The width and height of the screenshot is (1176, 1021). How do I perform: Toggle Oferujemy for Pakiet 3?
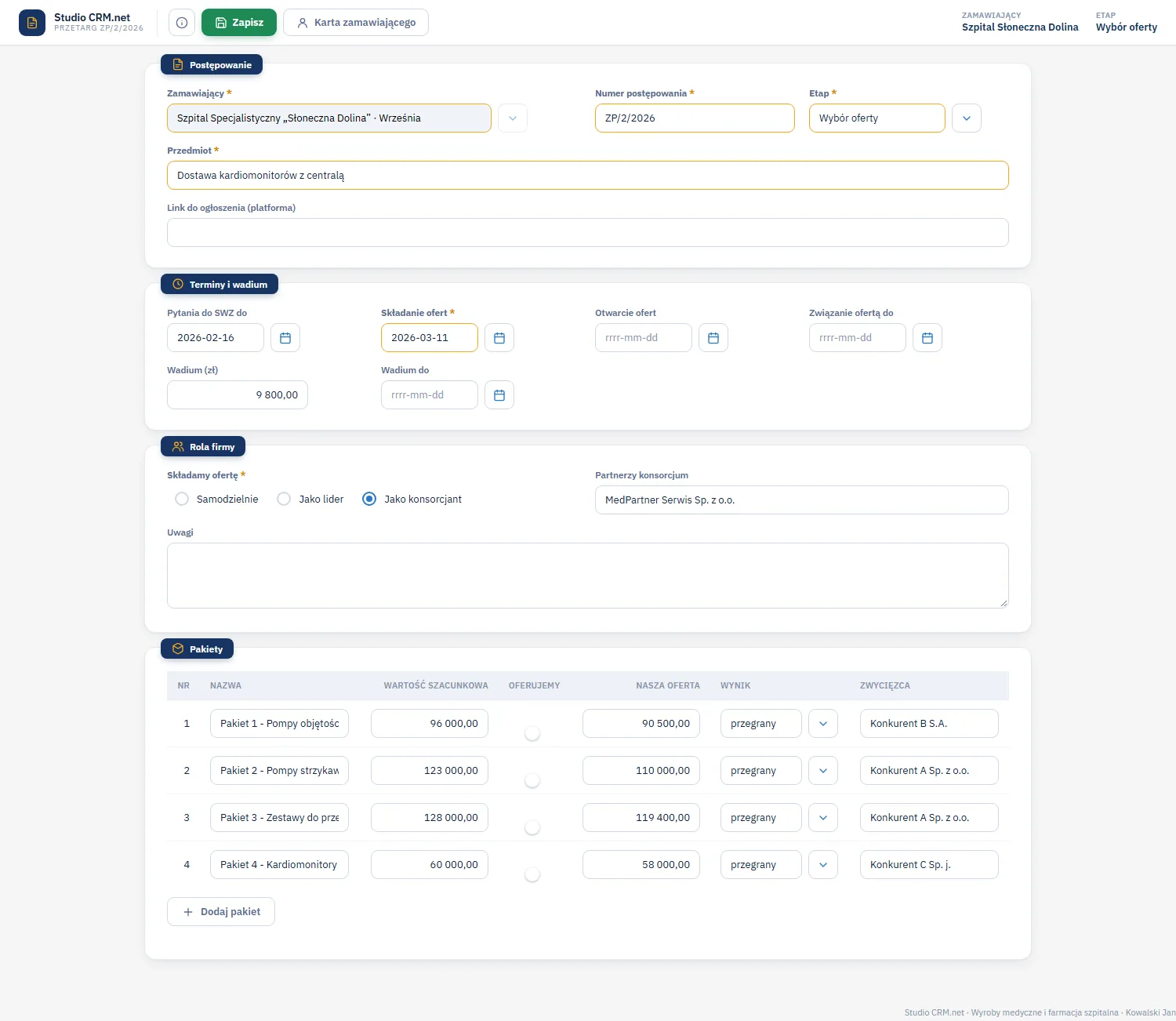[x=532, y=827]
